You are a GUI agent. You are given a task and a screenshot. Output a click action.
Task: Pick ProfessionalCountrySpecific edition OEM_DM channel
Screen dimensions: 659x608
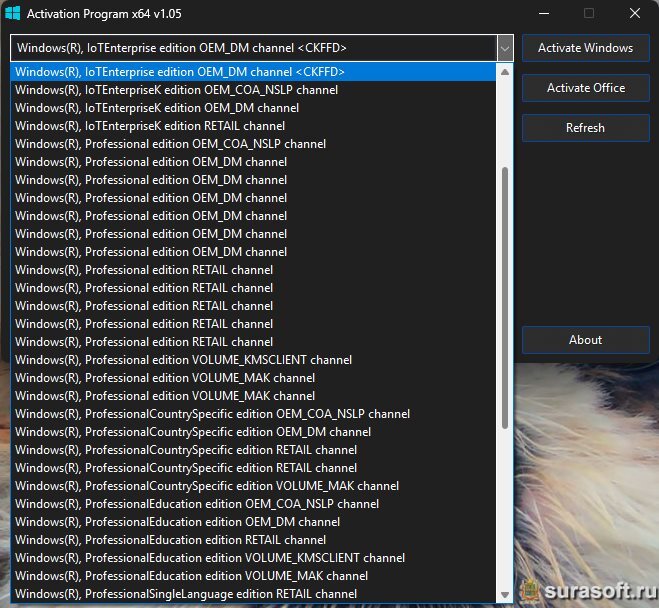[x=253, y=432]
